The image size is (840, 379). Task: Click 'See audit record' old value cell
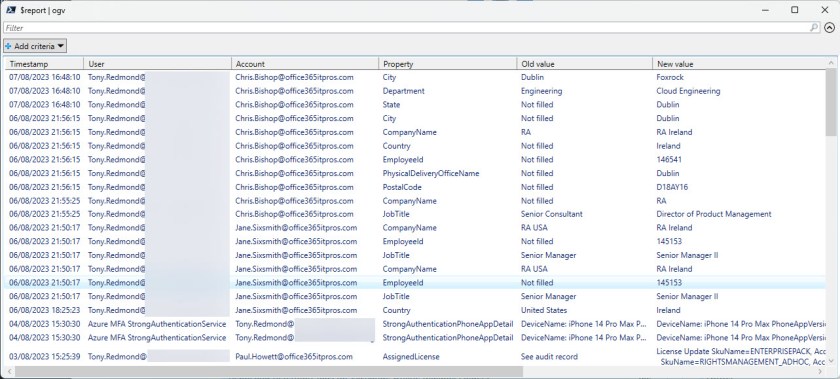click(x=549, y=357)
